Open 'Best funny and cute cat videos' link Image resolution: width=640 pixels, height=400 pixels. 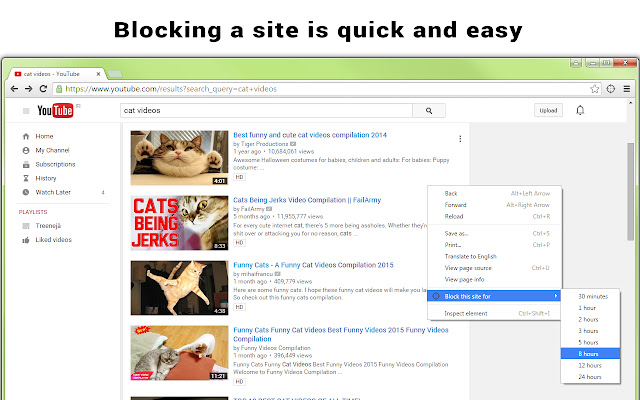[x=309, y=135]
